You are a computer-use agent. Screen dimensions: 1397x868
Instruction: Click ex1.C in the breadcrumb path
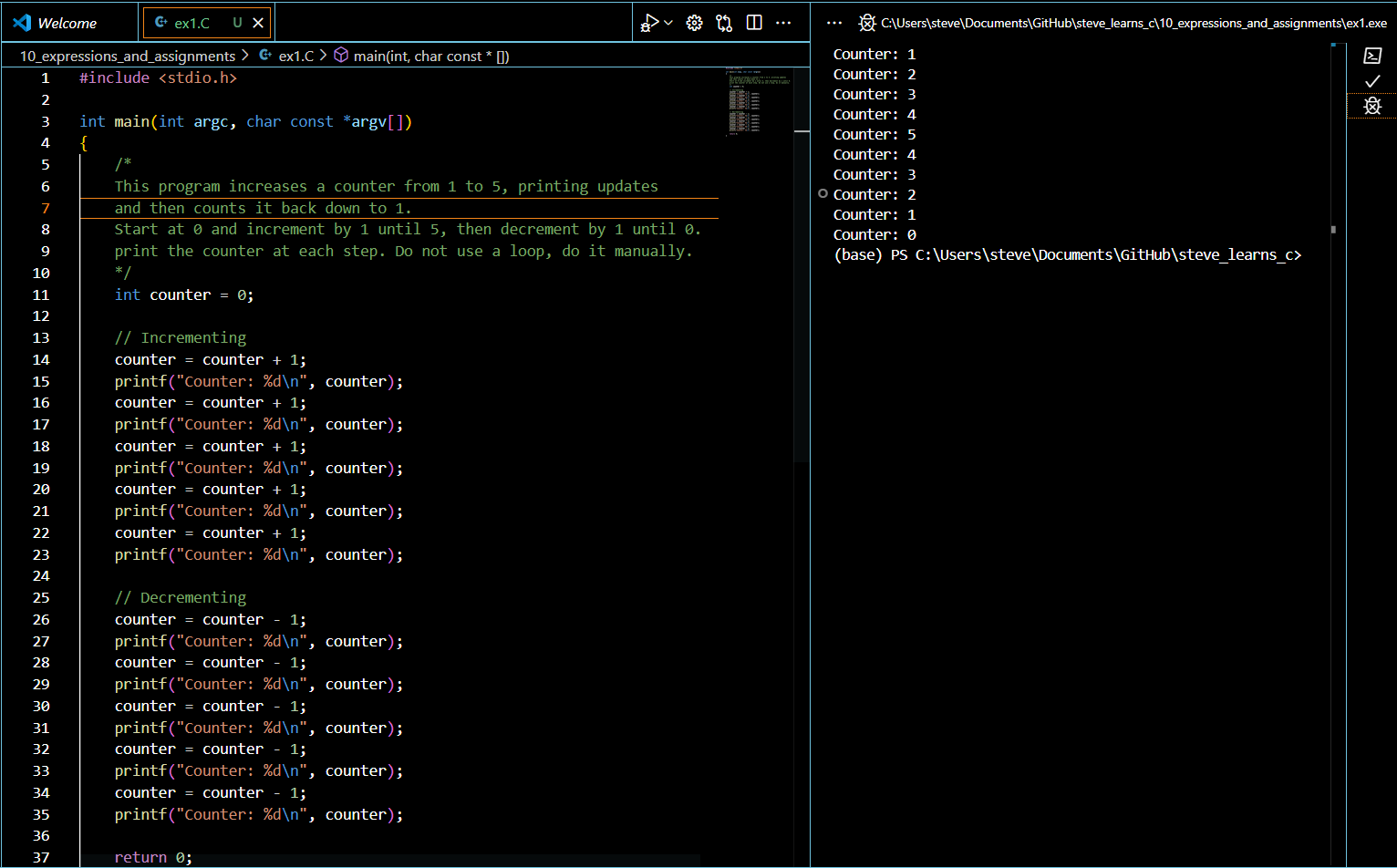[295, 56]
